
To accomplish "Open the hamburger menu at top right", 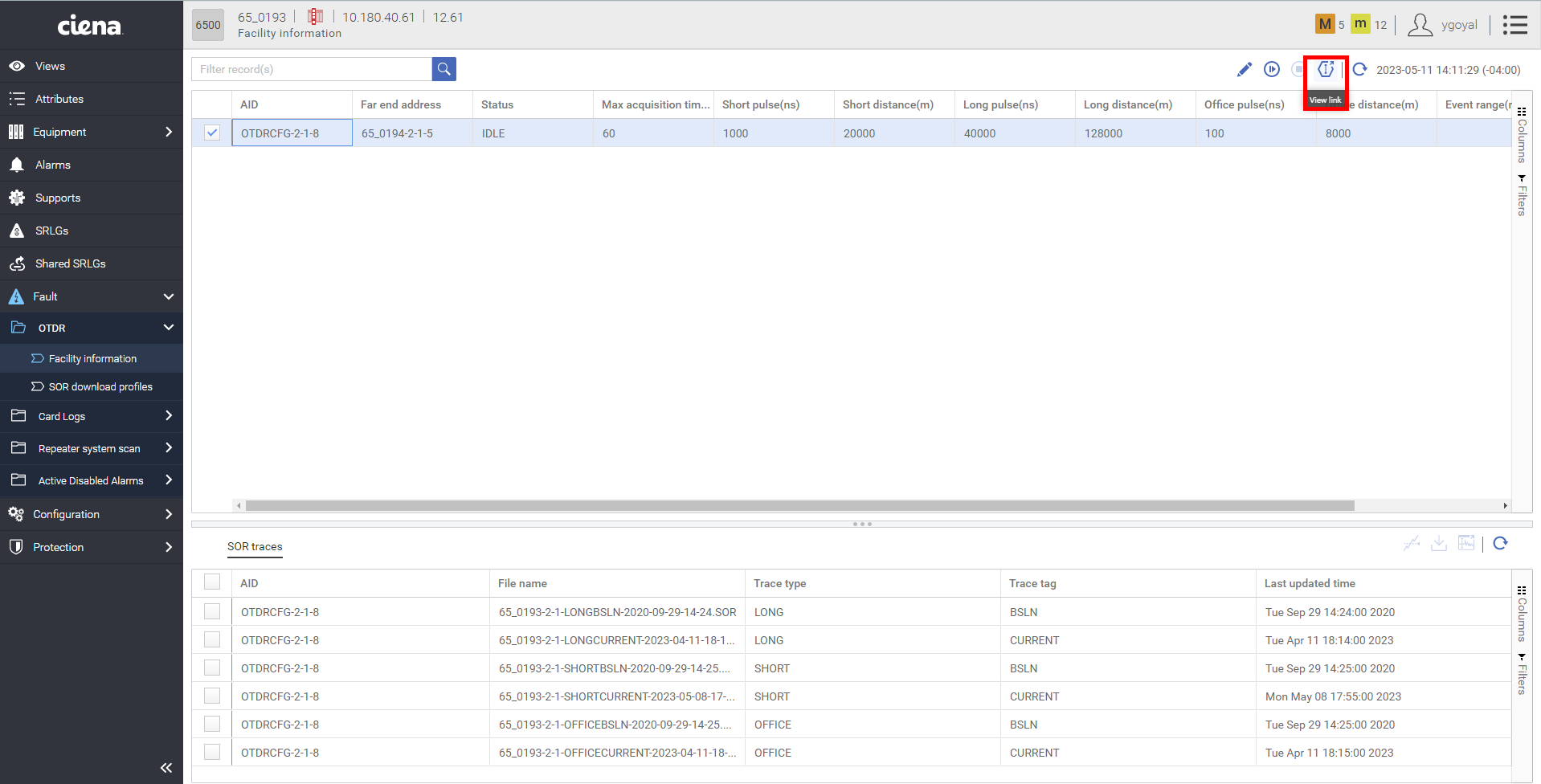I will (x=1515, y=25).
